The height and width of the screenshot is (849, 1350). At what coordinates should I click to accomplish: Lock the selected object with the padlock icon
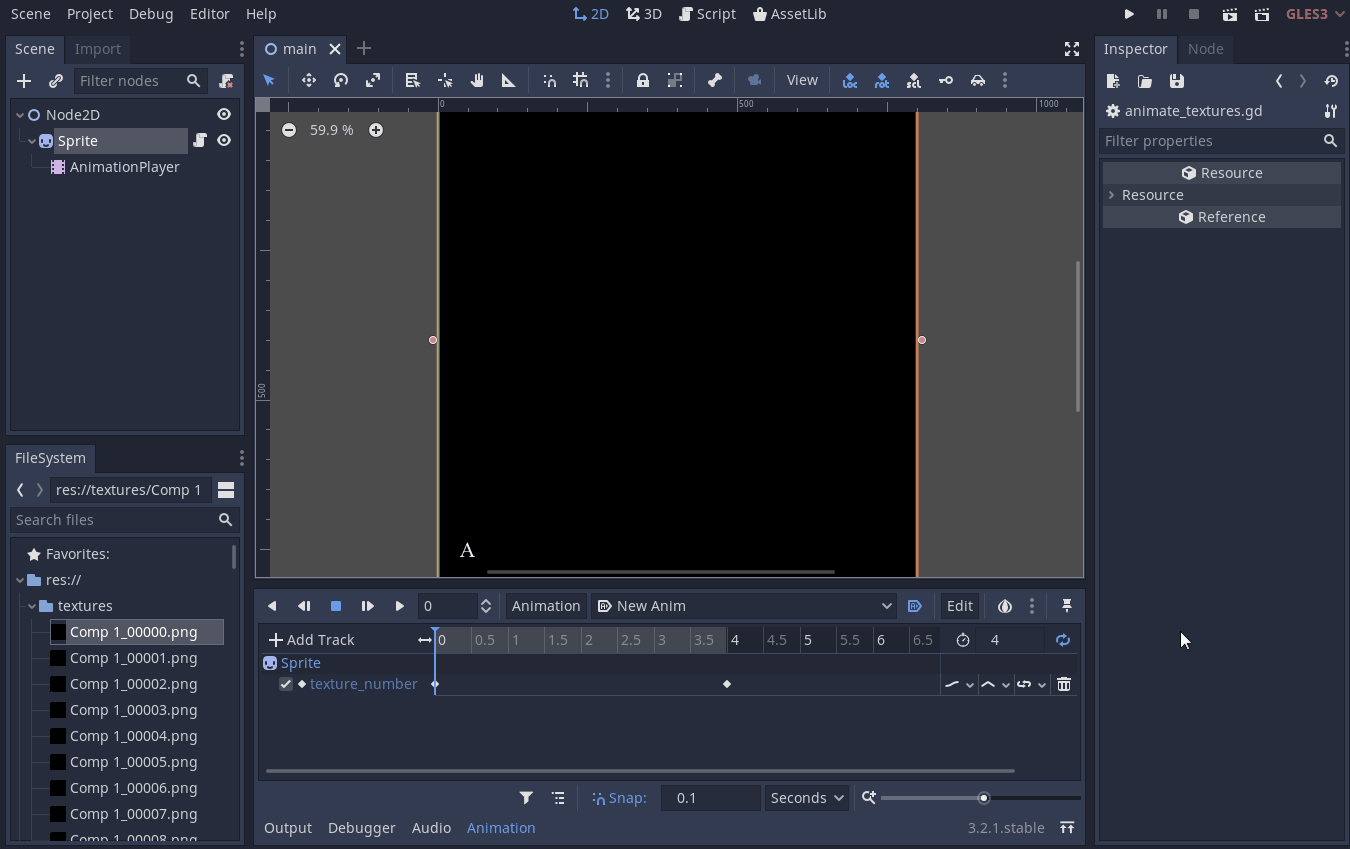coord(643,80)
